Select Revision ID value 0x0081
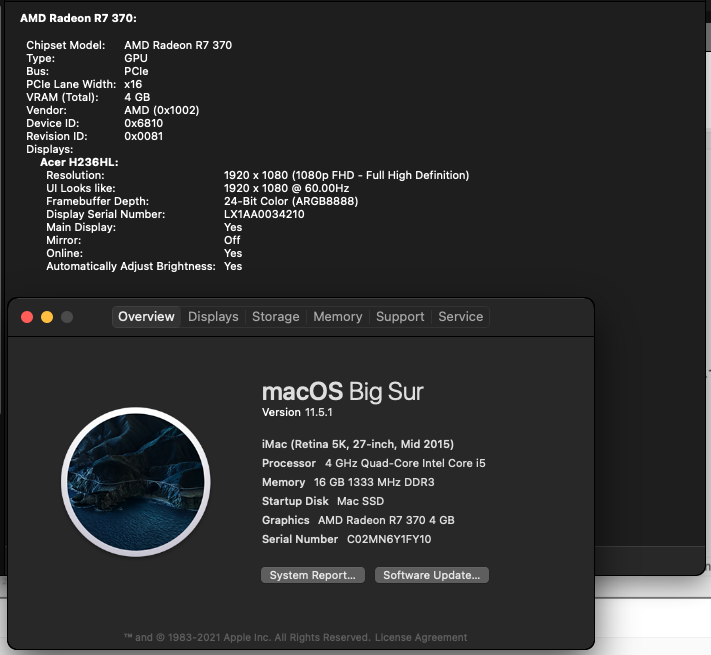The height and width of the screenshot is (655, 711). pyautogui.click(x=144, y=136)
